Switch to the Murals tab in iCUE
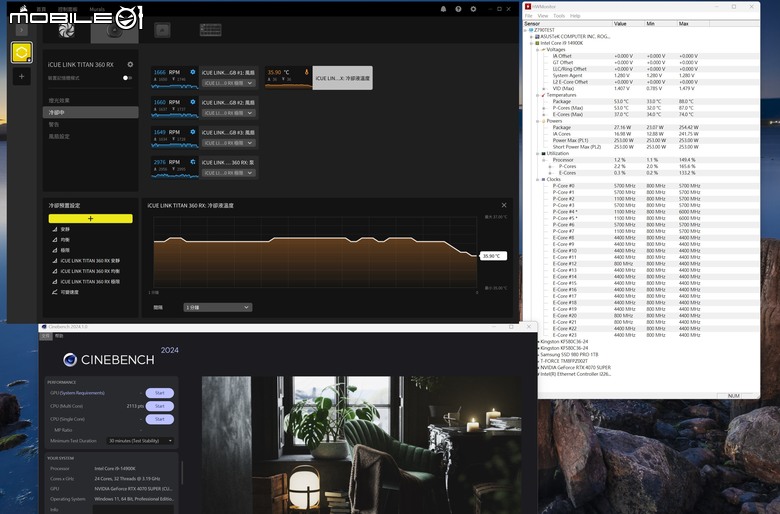The width and height of the screenshot is (780, 514). click(x=97, y=9)
